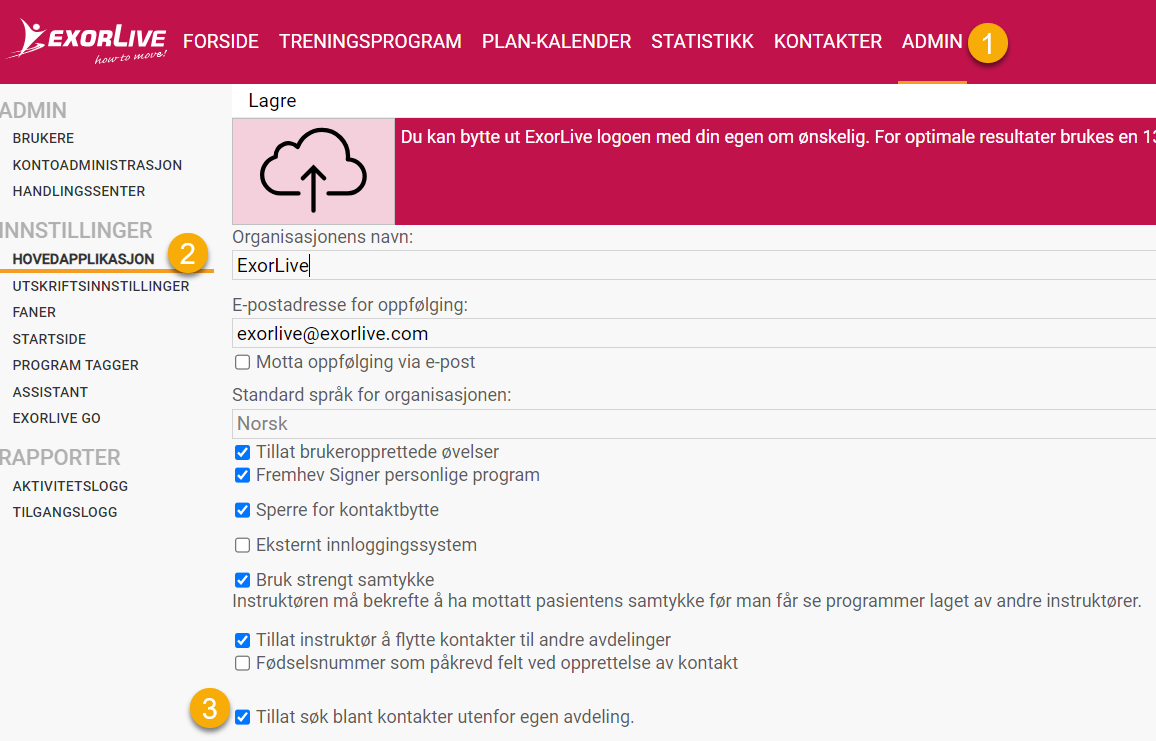1156x741 pixels.
Task: Open BRUKERE in the admin sidebar
Action: click(43, 139)
